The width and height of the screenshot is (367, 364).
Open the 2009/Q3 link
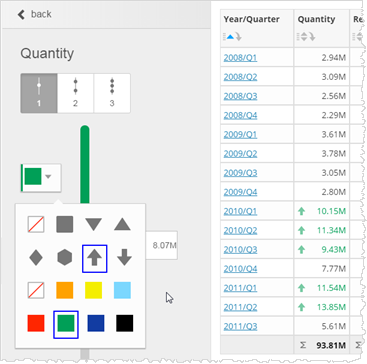click(x=240, y=173)
